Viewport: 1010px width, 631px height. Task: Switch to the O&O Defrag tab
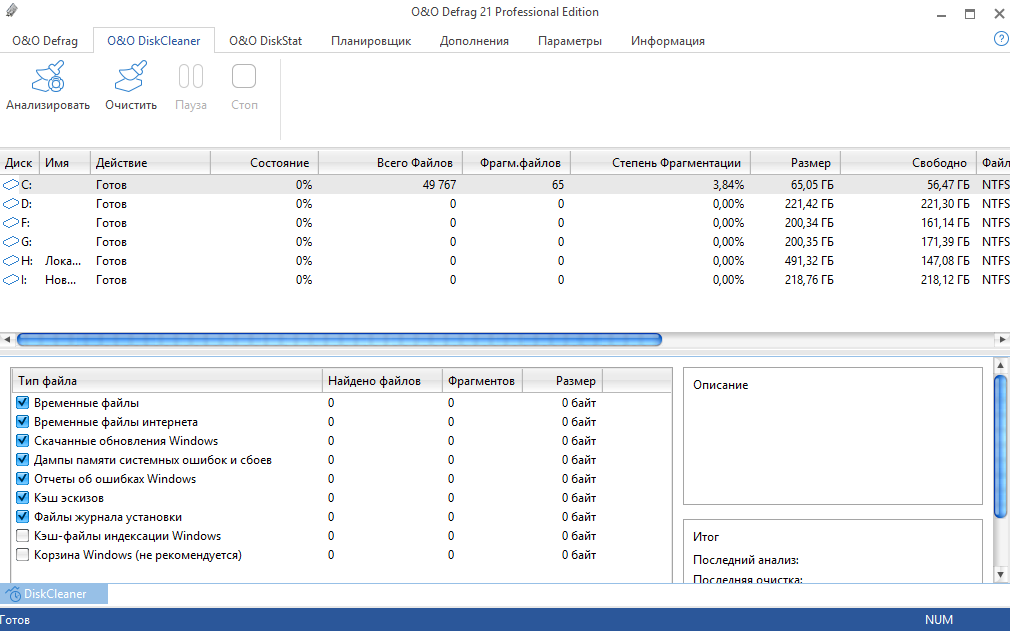[x=45, y=41]
